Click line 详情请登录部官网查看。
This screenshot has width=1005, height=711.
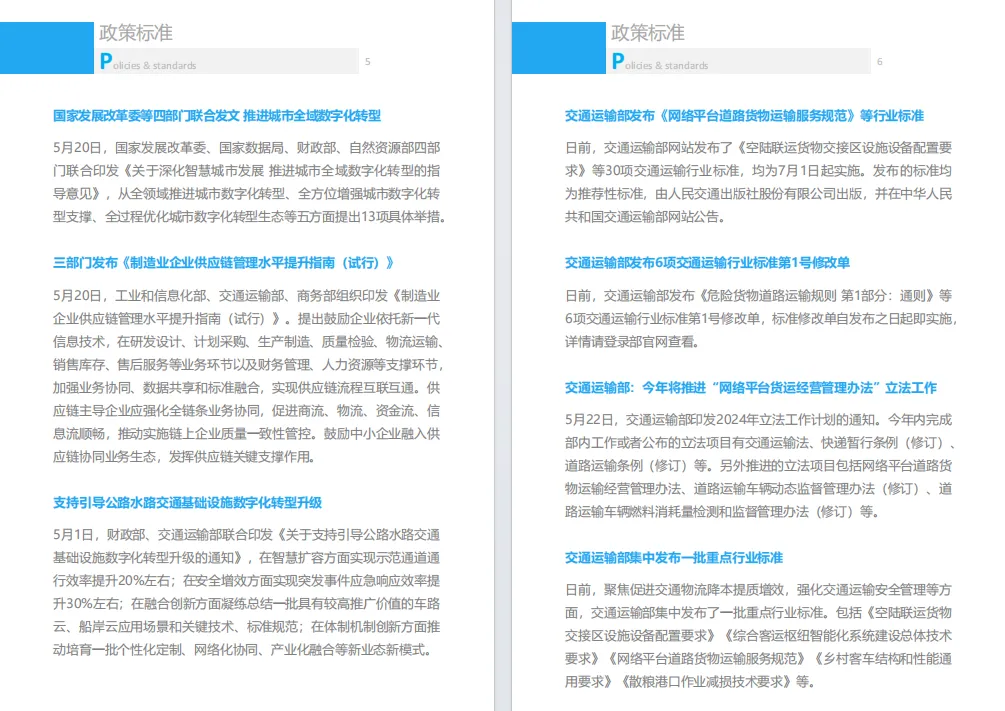coord(631,342)
